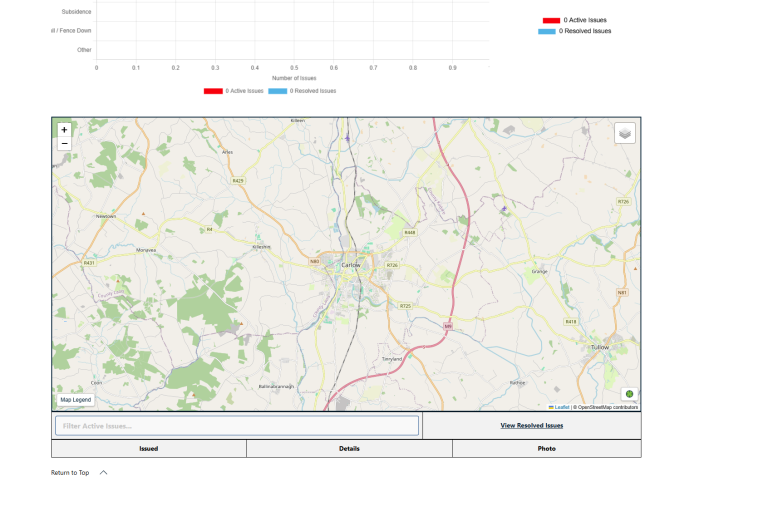The width and height of the screenshot is (768, 512).
Task: Toggle red Active Issues legend at top right
Action: pos(575,20)
